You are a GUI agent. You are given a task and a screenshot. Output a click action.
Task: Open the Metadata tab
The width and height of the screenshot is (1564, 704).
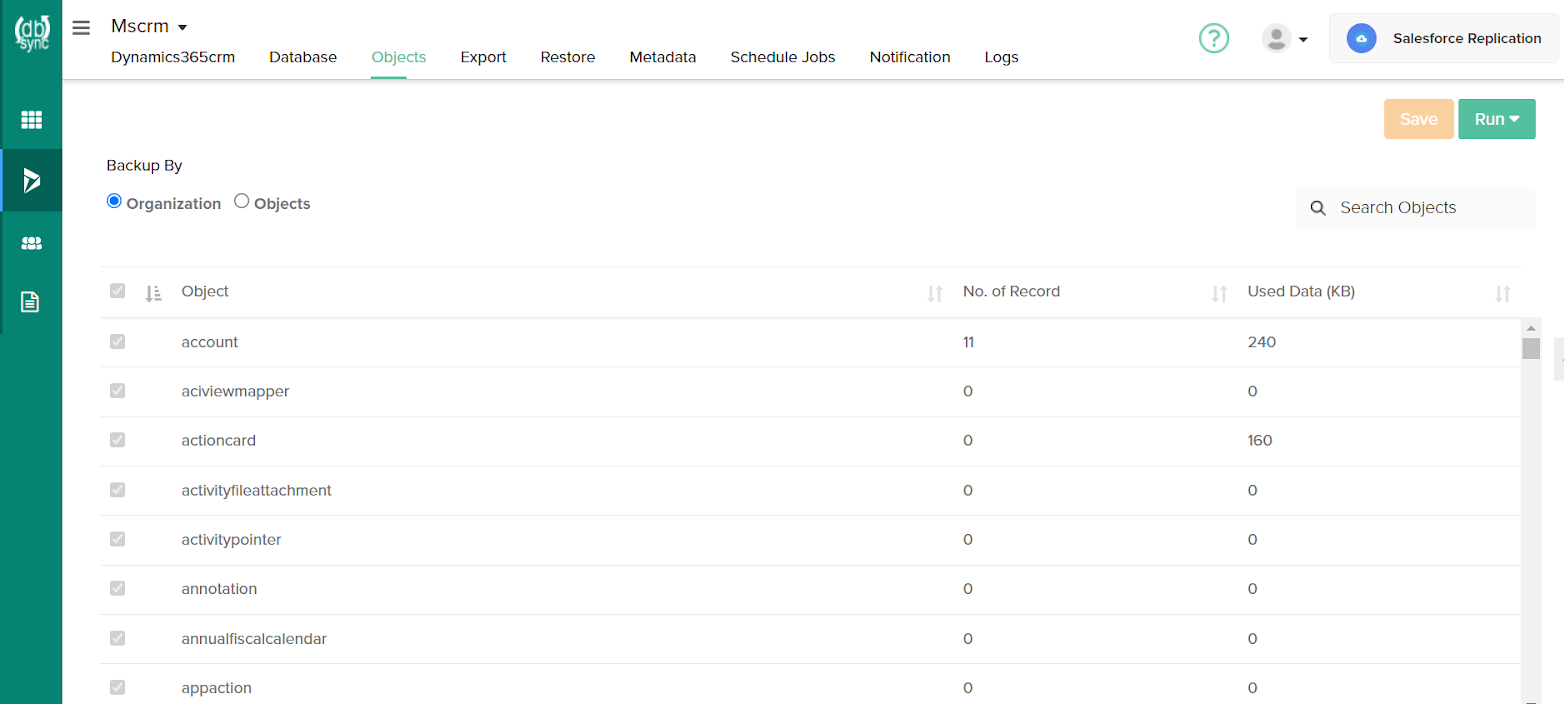point(662,57)
